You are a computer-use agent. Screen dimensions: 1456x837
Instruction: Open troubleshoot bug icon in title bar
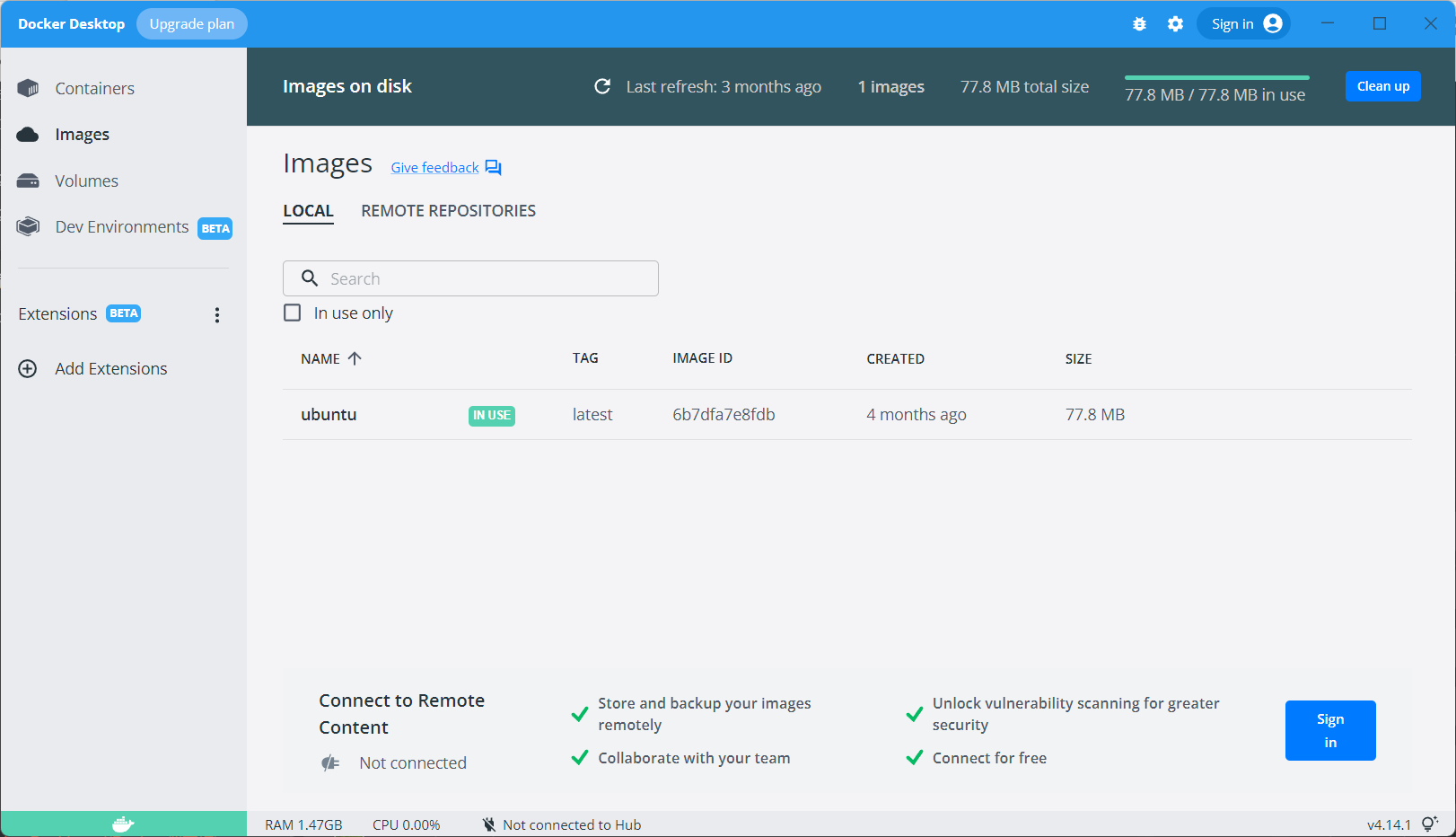tap(1139, 24)
